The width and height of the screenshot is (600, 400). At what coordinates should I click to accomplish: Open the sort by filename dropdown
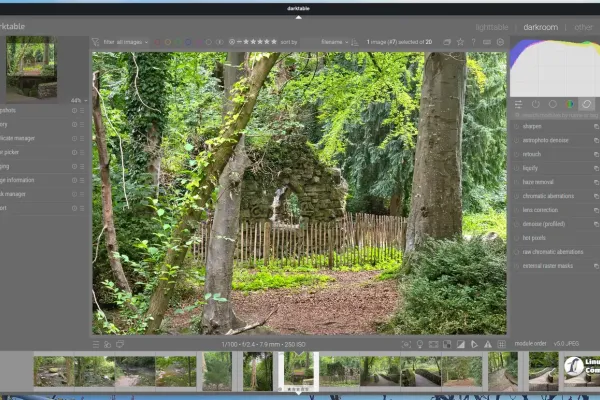coord(334,42)
